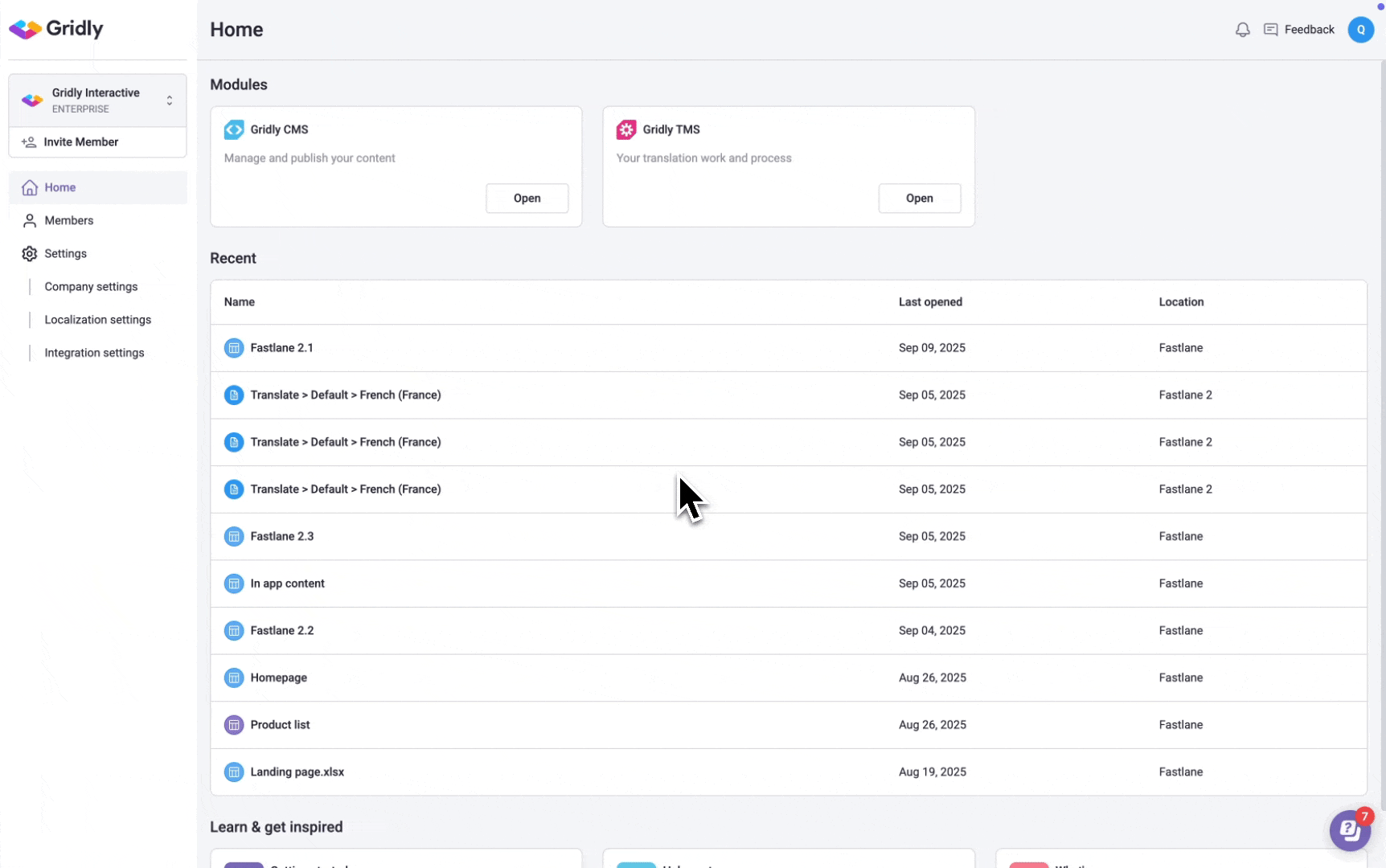Invite a new member

pos(97,142)
